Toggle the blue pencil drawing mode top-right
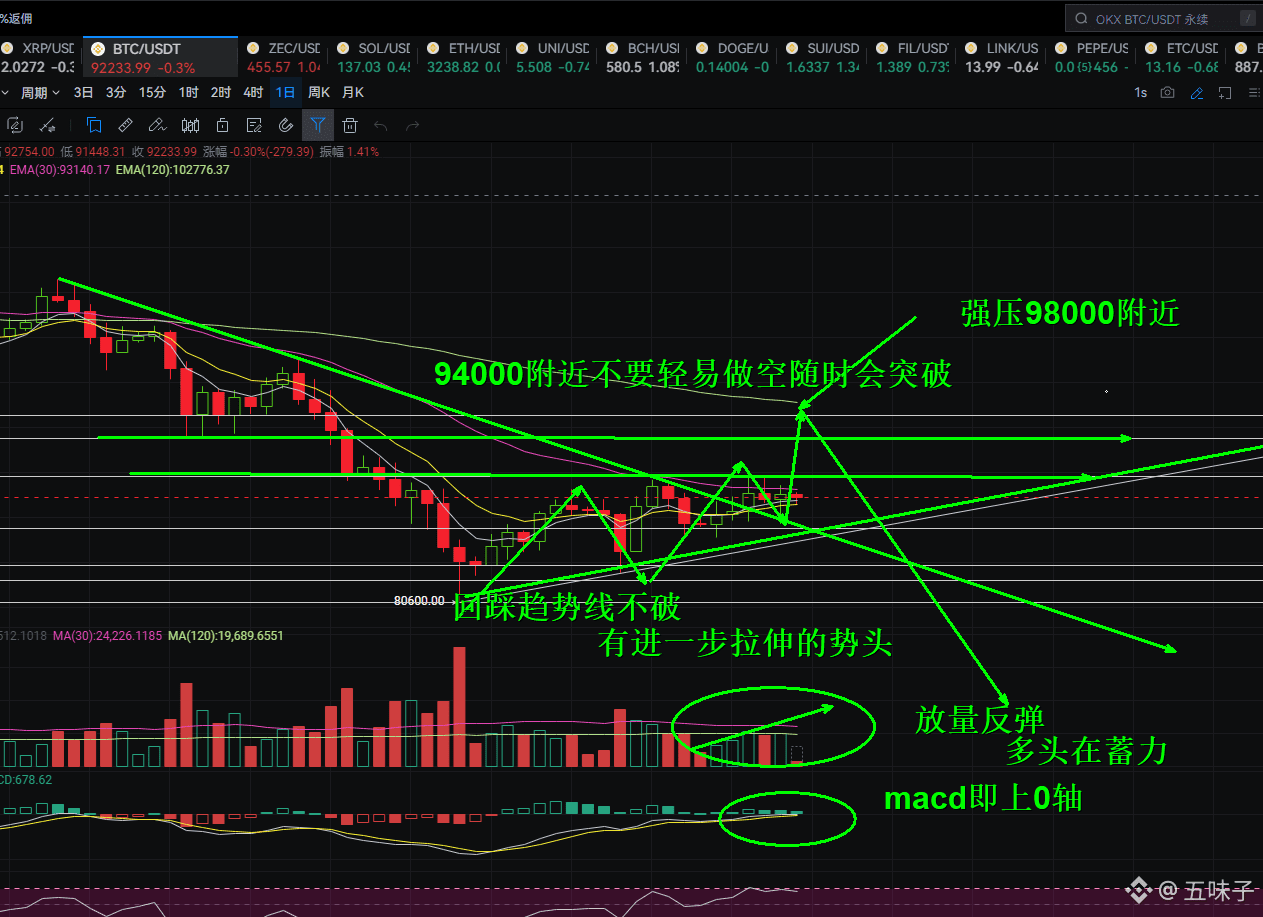Image resolution: width=1263 pixels, height=917 pixels. point(1197,92)
